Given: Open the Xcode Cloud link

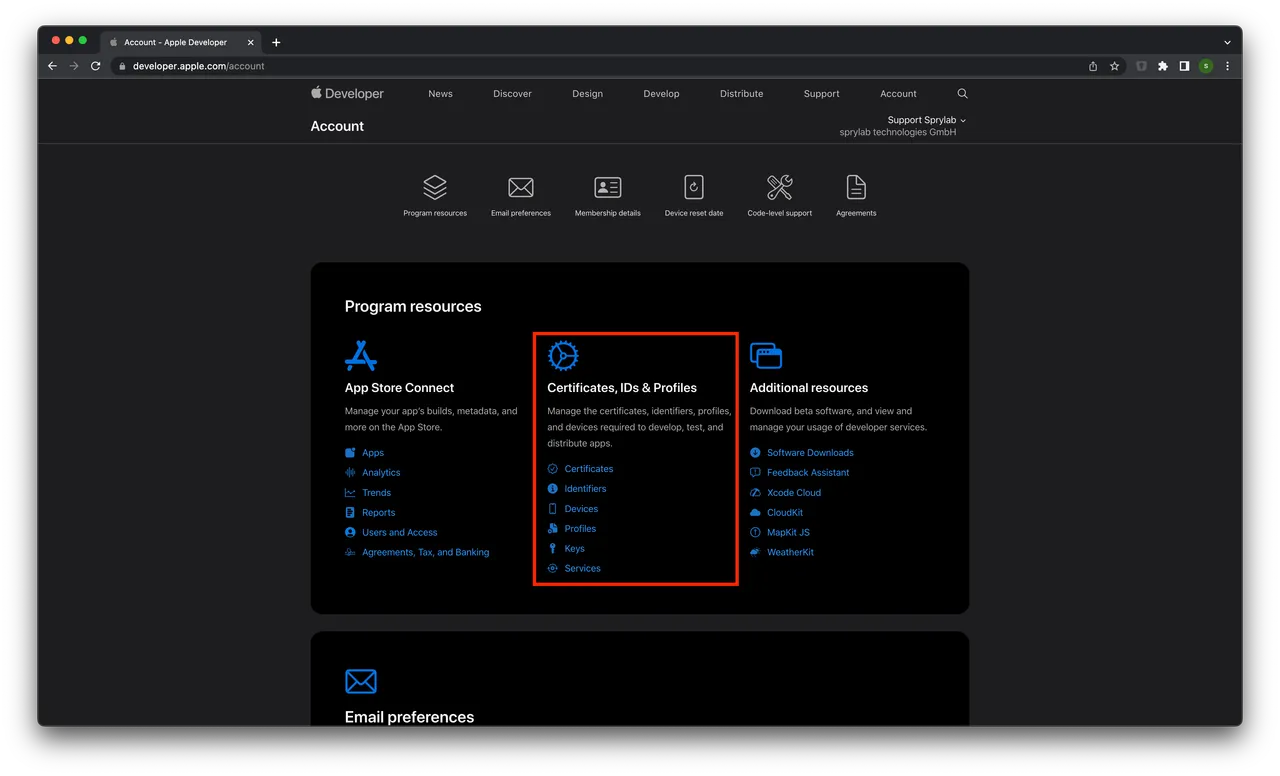Looking at the screenshot, I should (793, 493).
